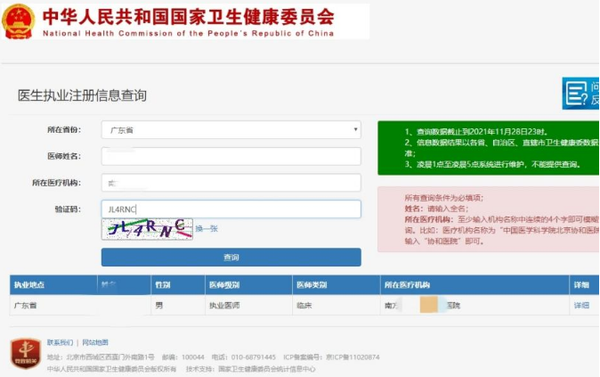Click the 医师姓名 name input field

tap(231, 156)
